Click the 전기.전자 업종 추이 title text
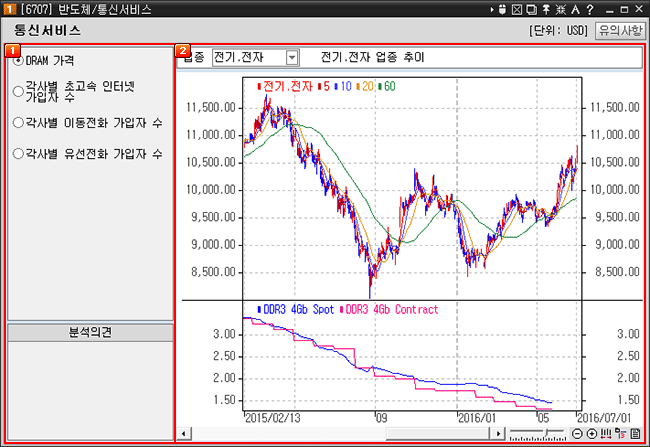This screenshot has height=447, width=650. pyautogui.click(x=372, y=57)
